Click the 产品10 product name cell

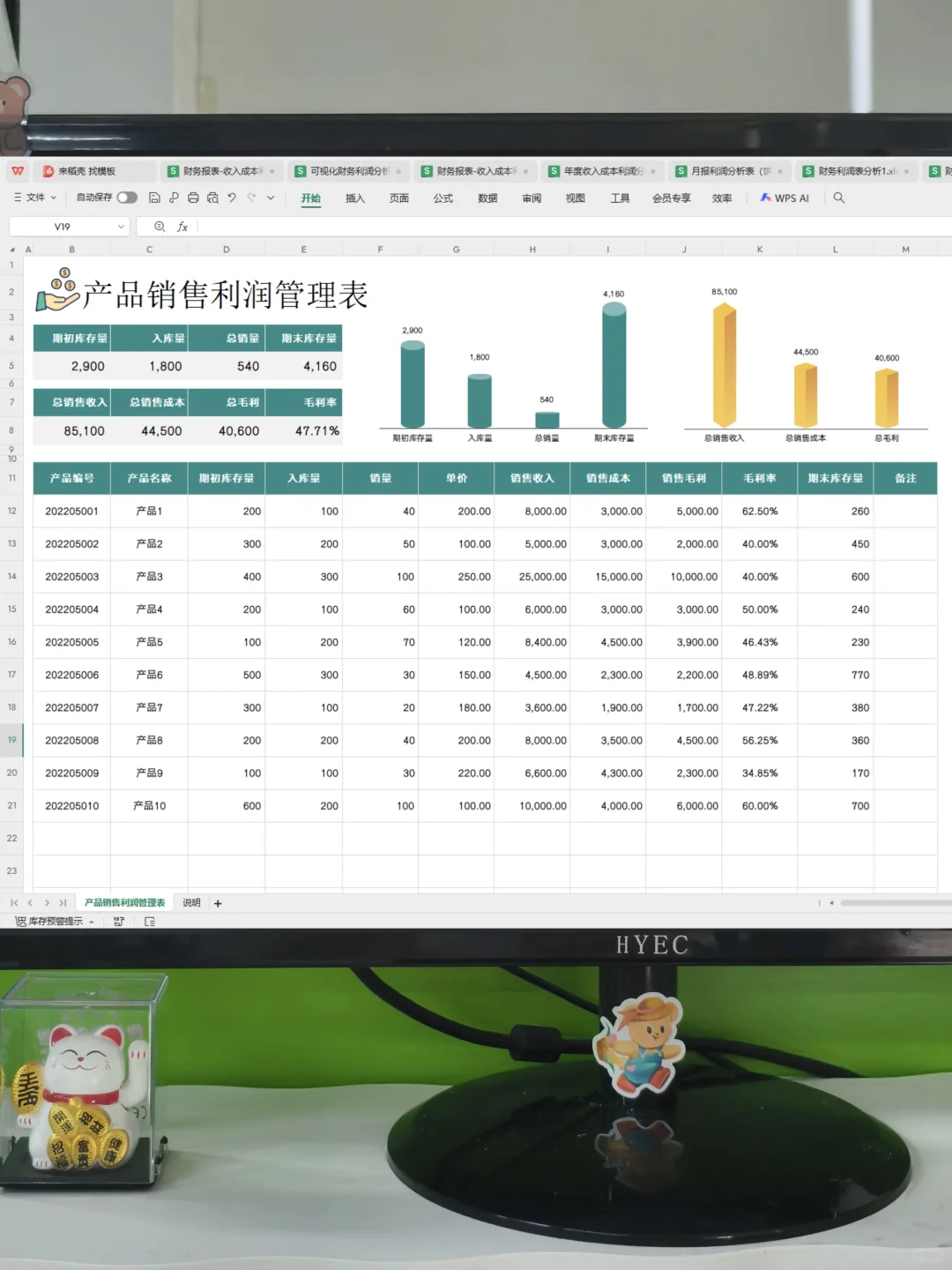pyautogui.click(x=149, y=806)
